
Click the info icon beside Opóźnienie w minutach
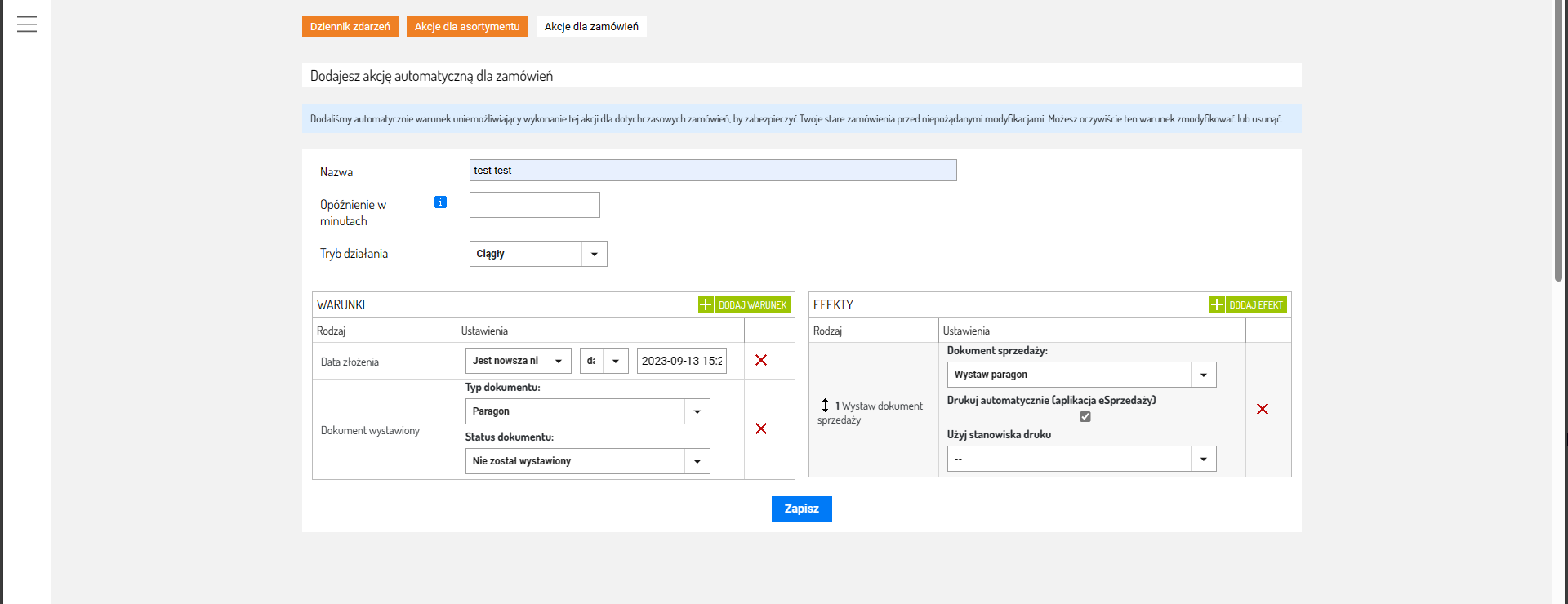coord(440,202)
